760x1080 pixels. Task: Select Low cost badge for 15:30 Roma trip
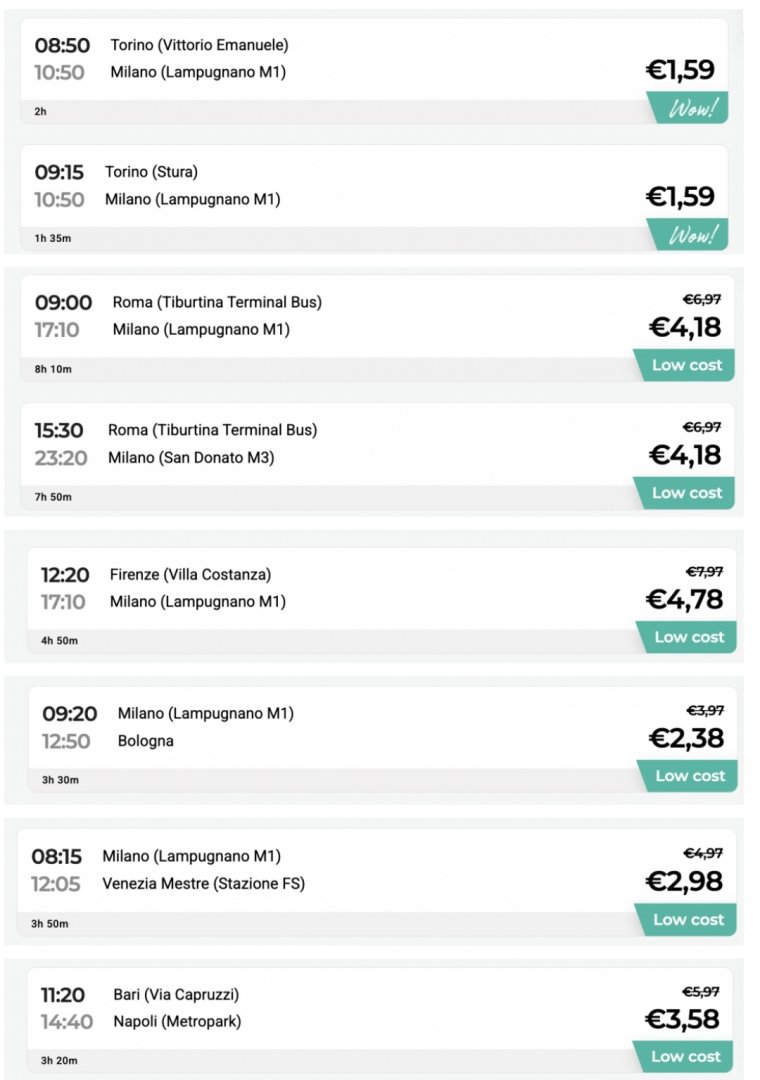[x=684, y=493]
